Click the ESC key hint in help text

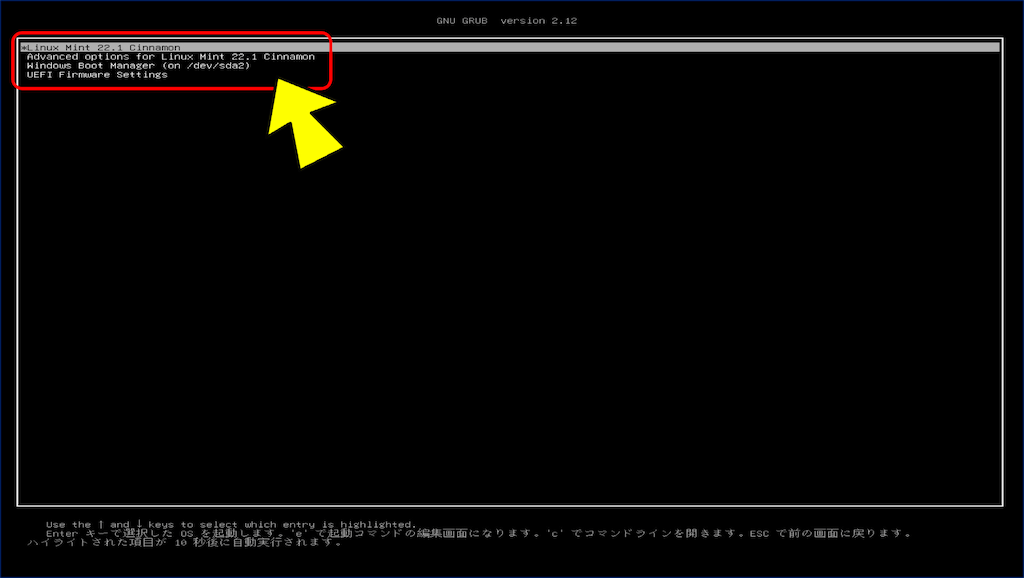(x=760, y=534)
